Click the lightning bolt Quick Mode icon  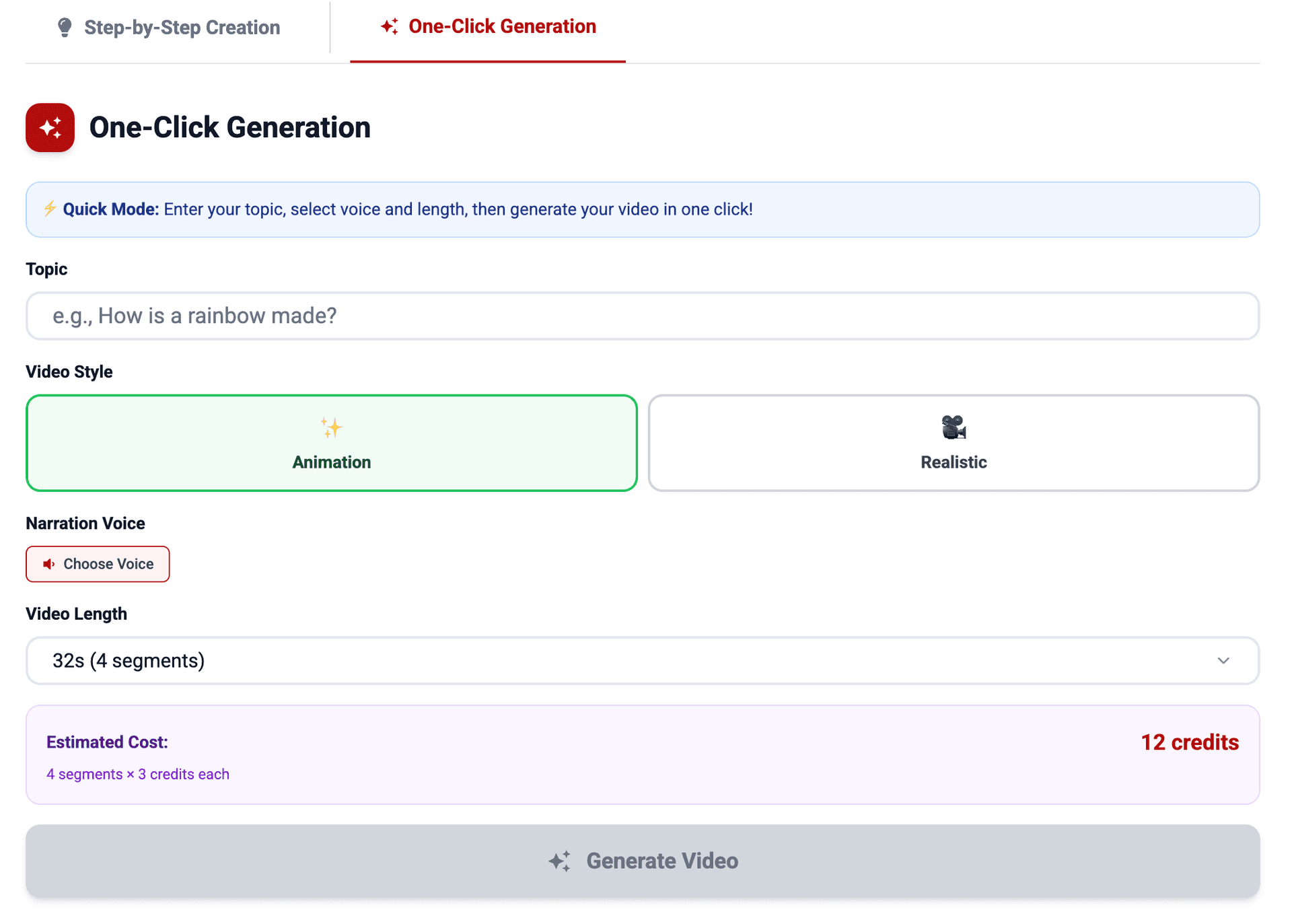[49, 209]
